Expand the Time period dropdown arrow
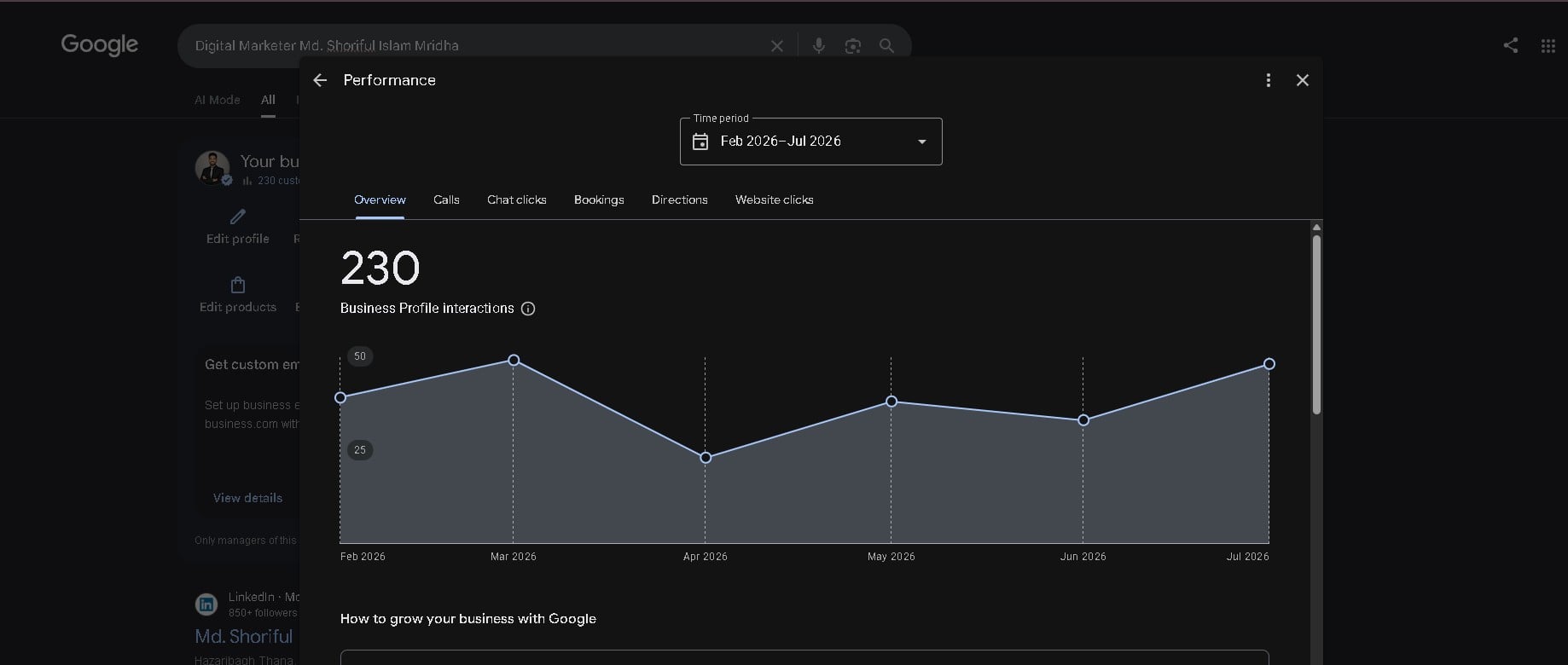1568x665 pixels. (x=921, y=142)
